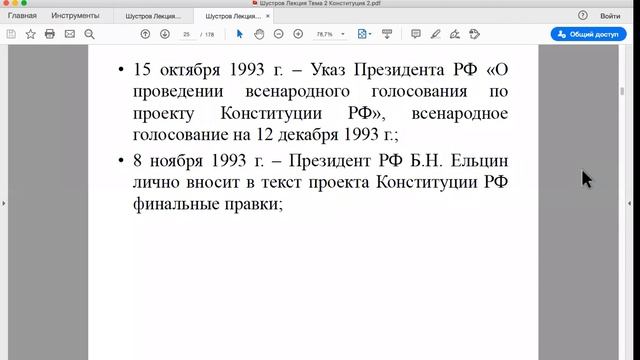Image resolution: width=640 pixels, height=360 pixels.
Task: Go to next page arrow
Action: pos(165,34)
